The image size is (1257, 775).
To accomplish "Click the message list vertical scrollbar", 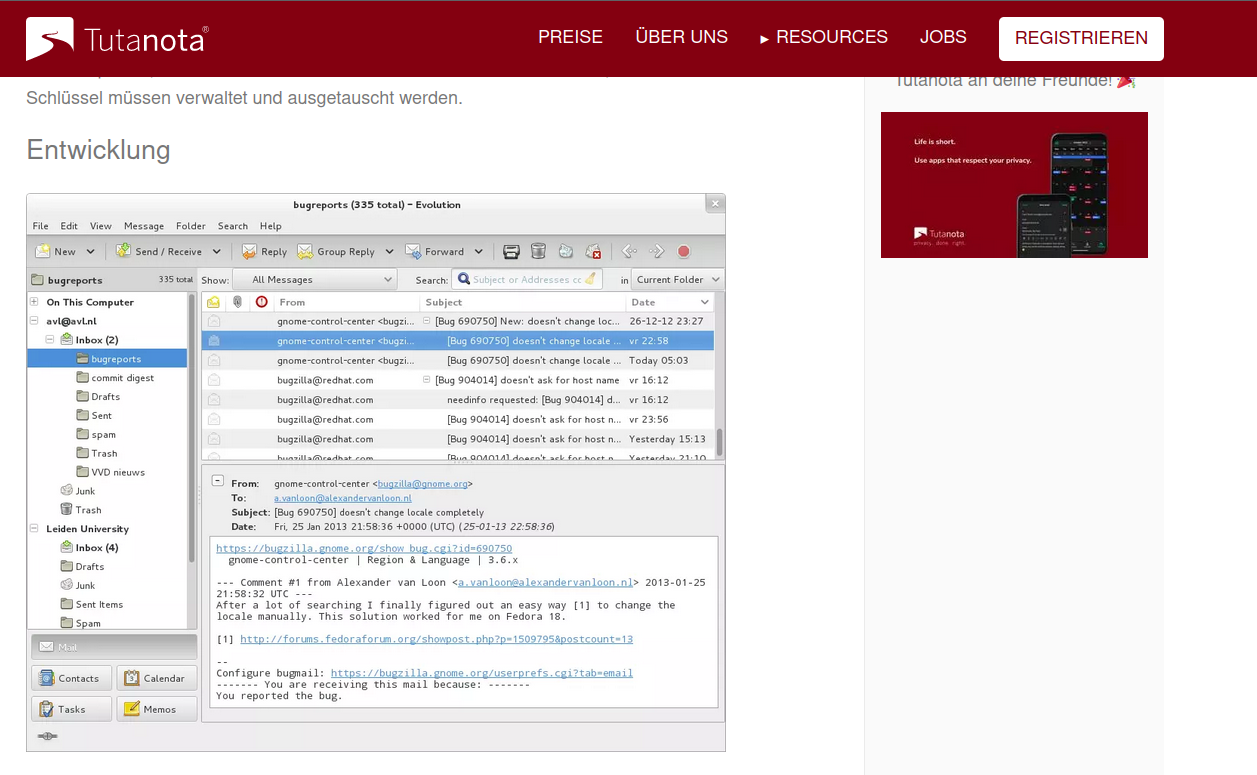I will pos(719,440).
